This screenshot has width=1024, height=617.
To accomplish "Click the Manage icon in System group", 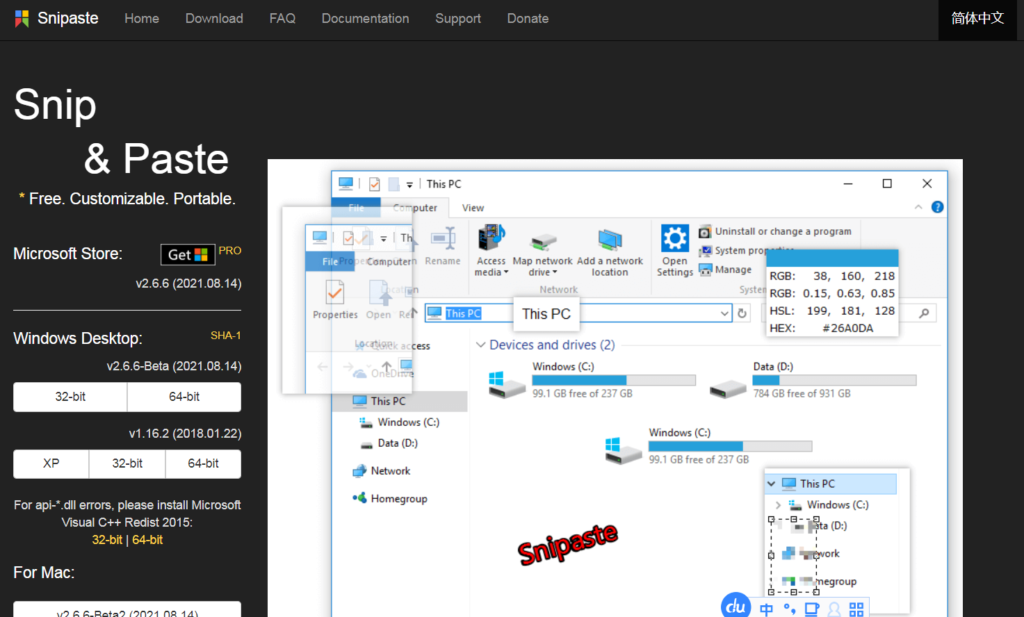I will point(705,269).
